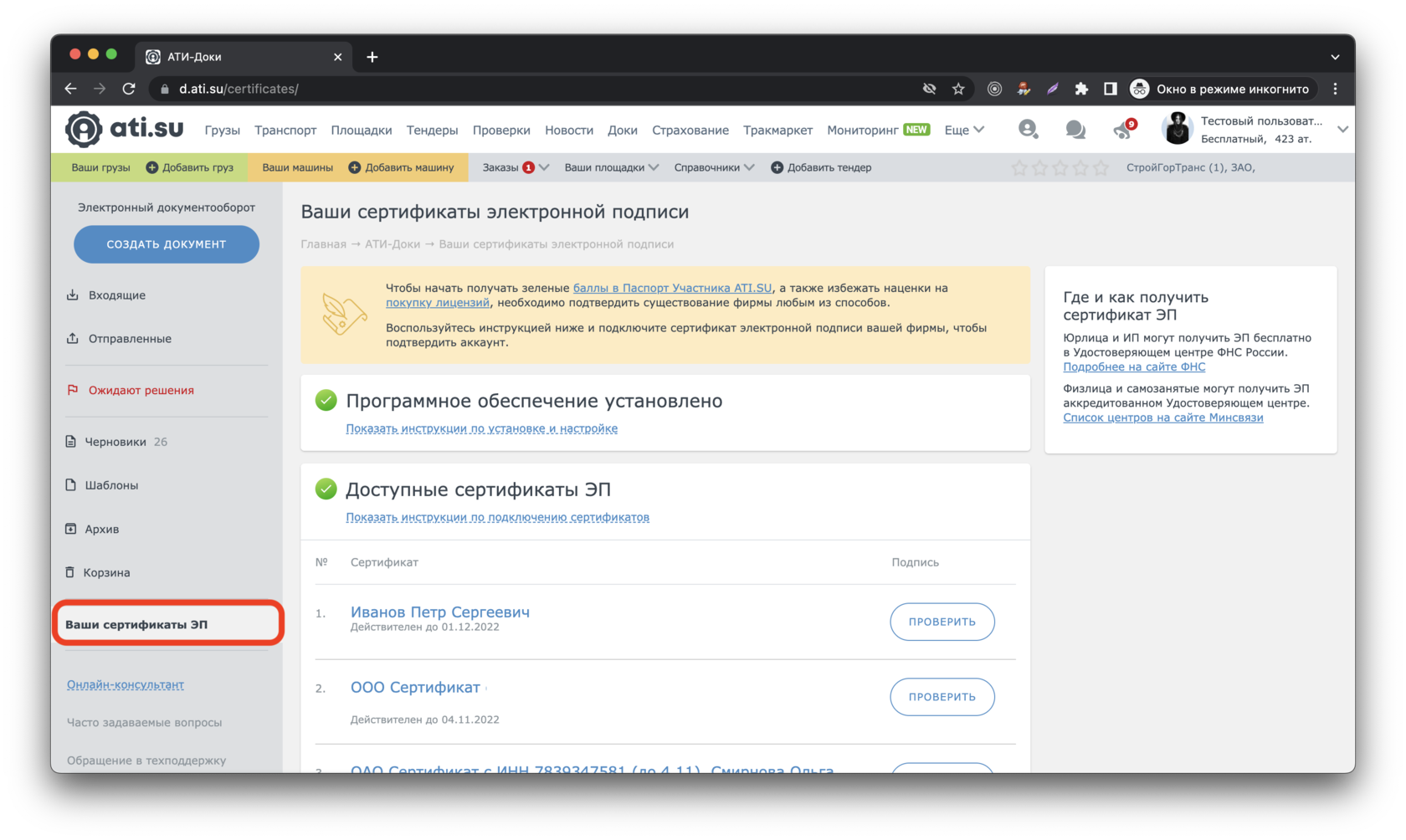Click the ati.su logo
The image size is (1406, 840).
[125, 129]
